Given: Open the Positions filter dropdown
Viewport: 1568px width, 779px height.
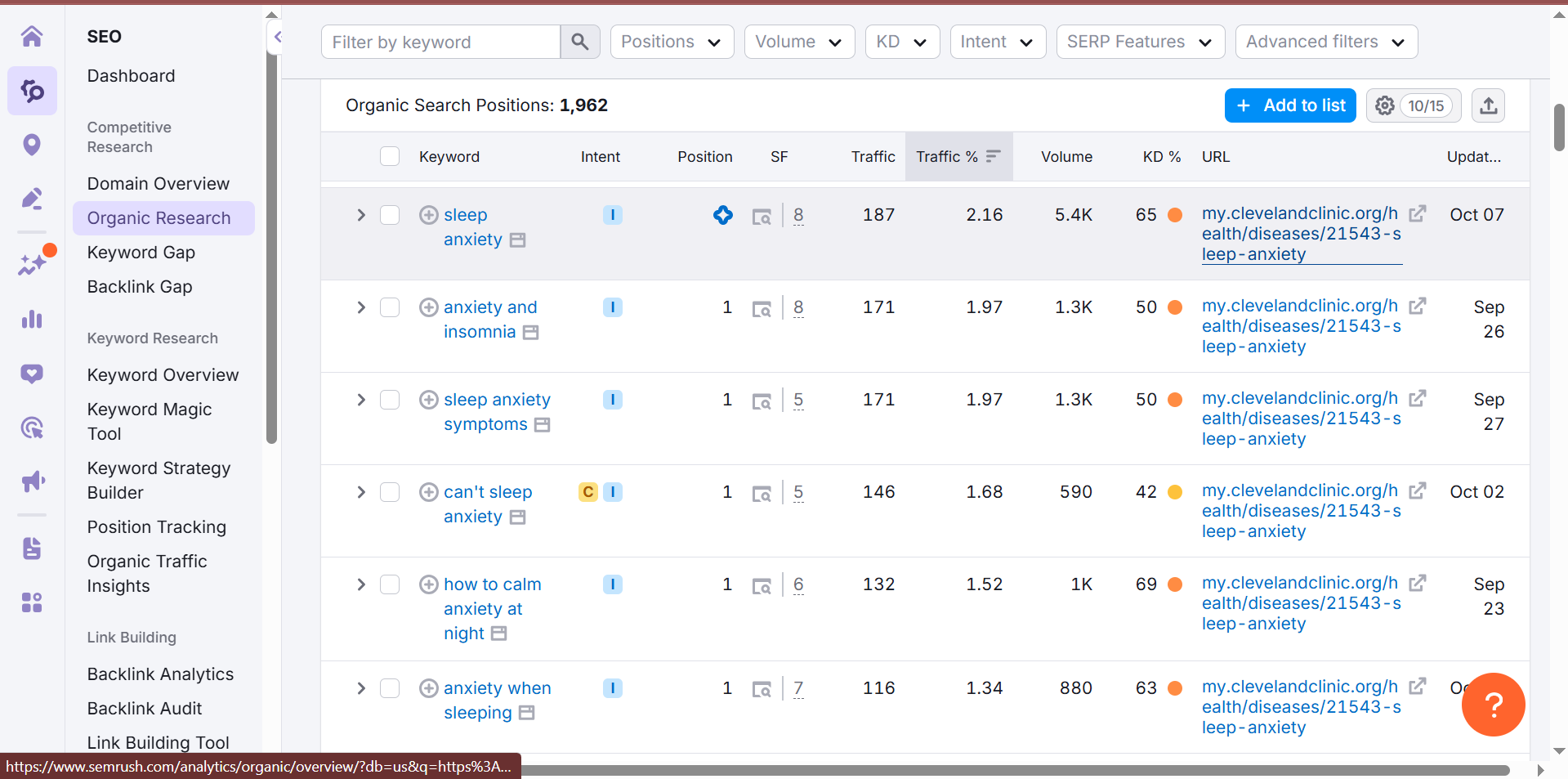Looking at the screenshot, I should (x=672, y=42).
